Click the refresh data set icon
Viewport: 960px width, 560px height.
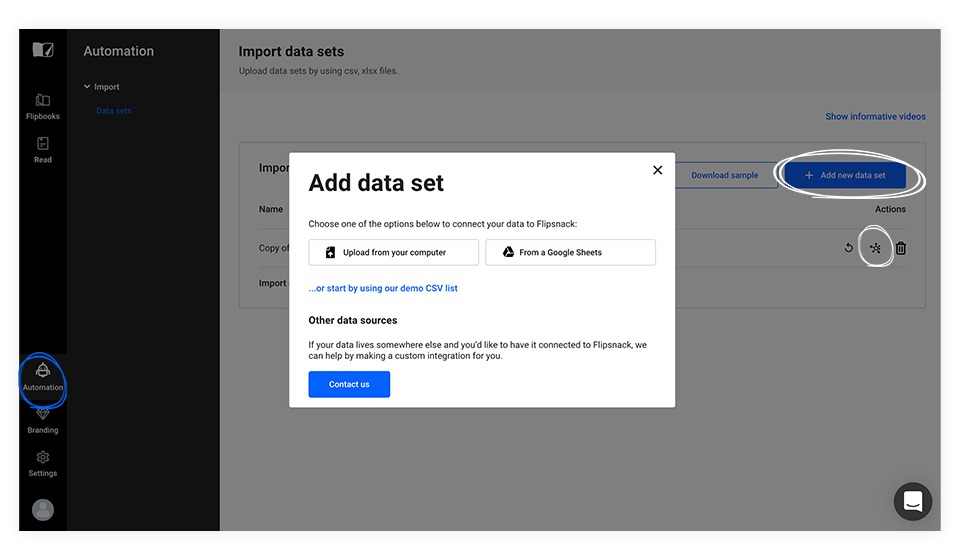tap(848, 248)
